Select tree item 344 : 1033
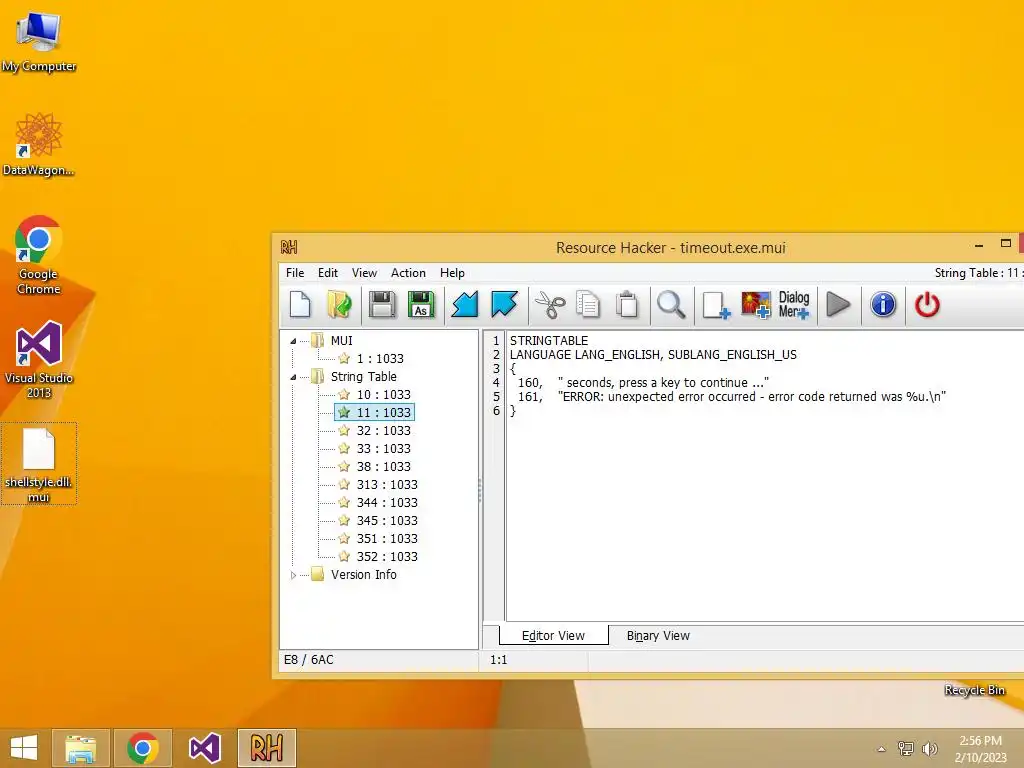 click(x=387, y=502)
